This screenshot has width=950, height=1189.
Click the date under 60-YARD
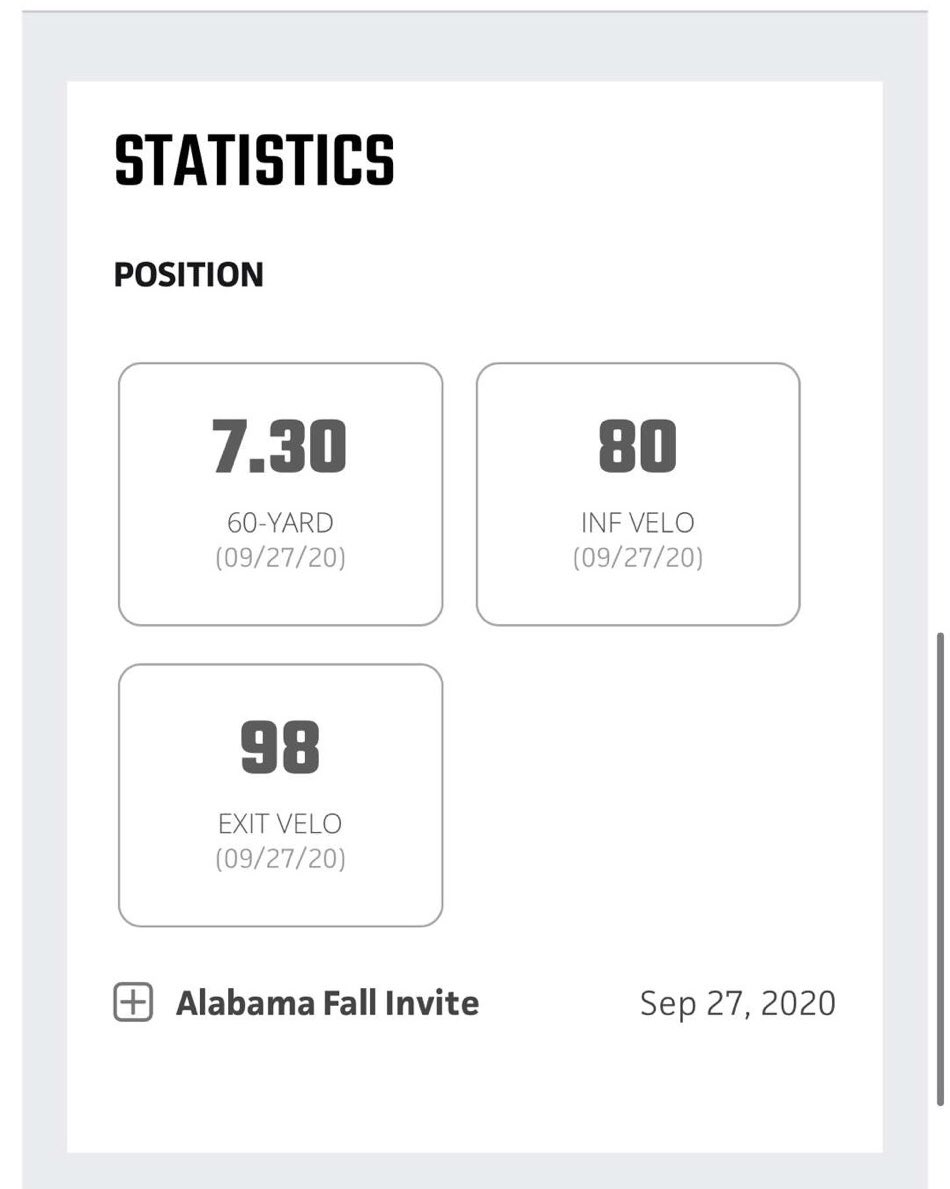pos(281,557)
